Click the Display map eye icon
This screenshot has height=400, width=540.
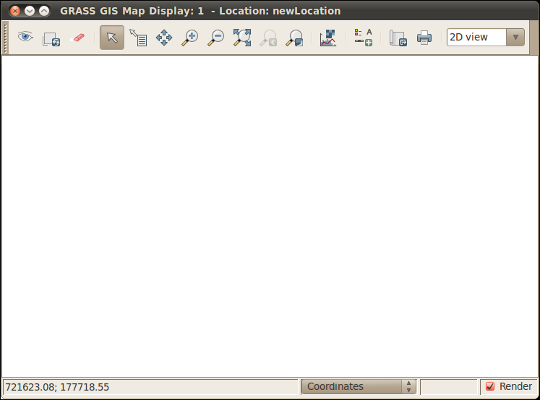click(x=25, y=37)
